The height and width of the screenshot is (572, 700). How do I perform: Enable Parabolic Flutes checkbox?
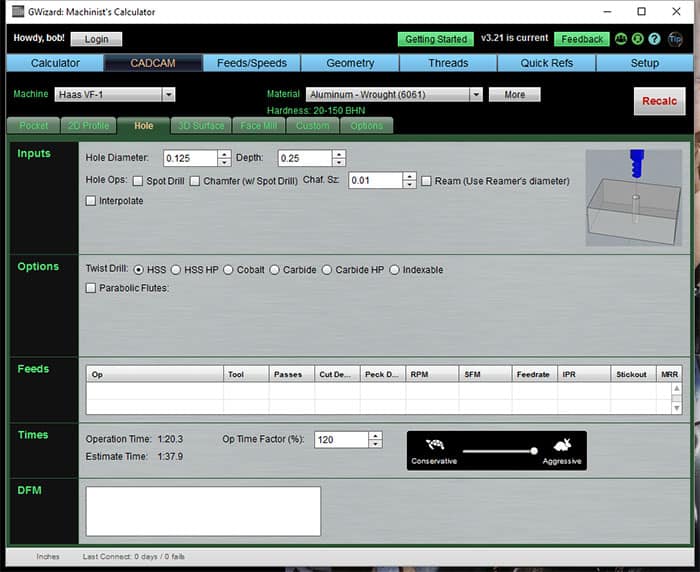91,288
